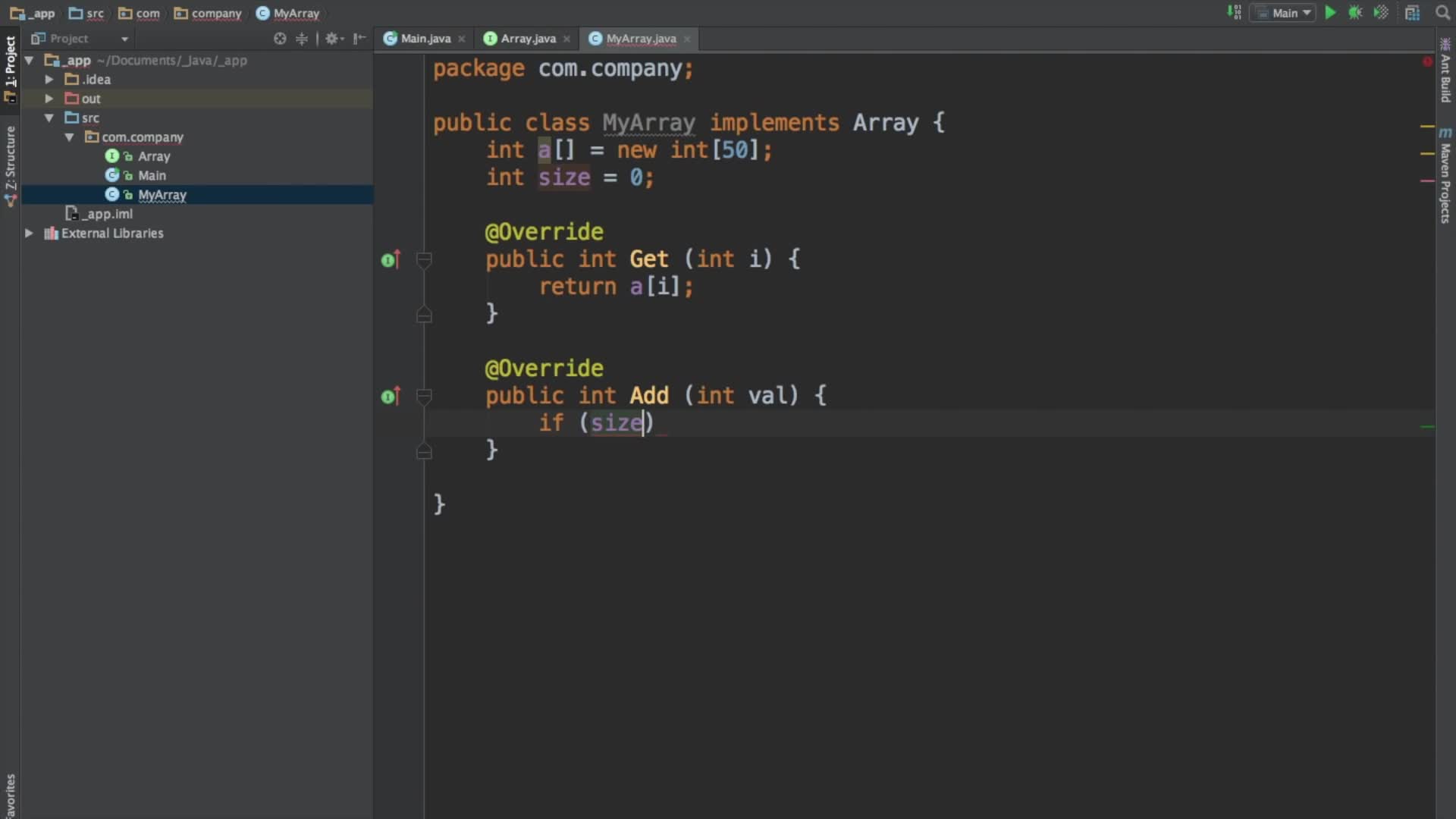Screen dimensions: 1456x819
Task: Fold the Add method with gutter fold marker
Action: coord(424,397)
